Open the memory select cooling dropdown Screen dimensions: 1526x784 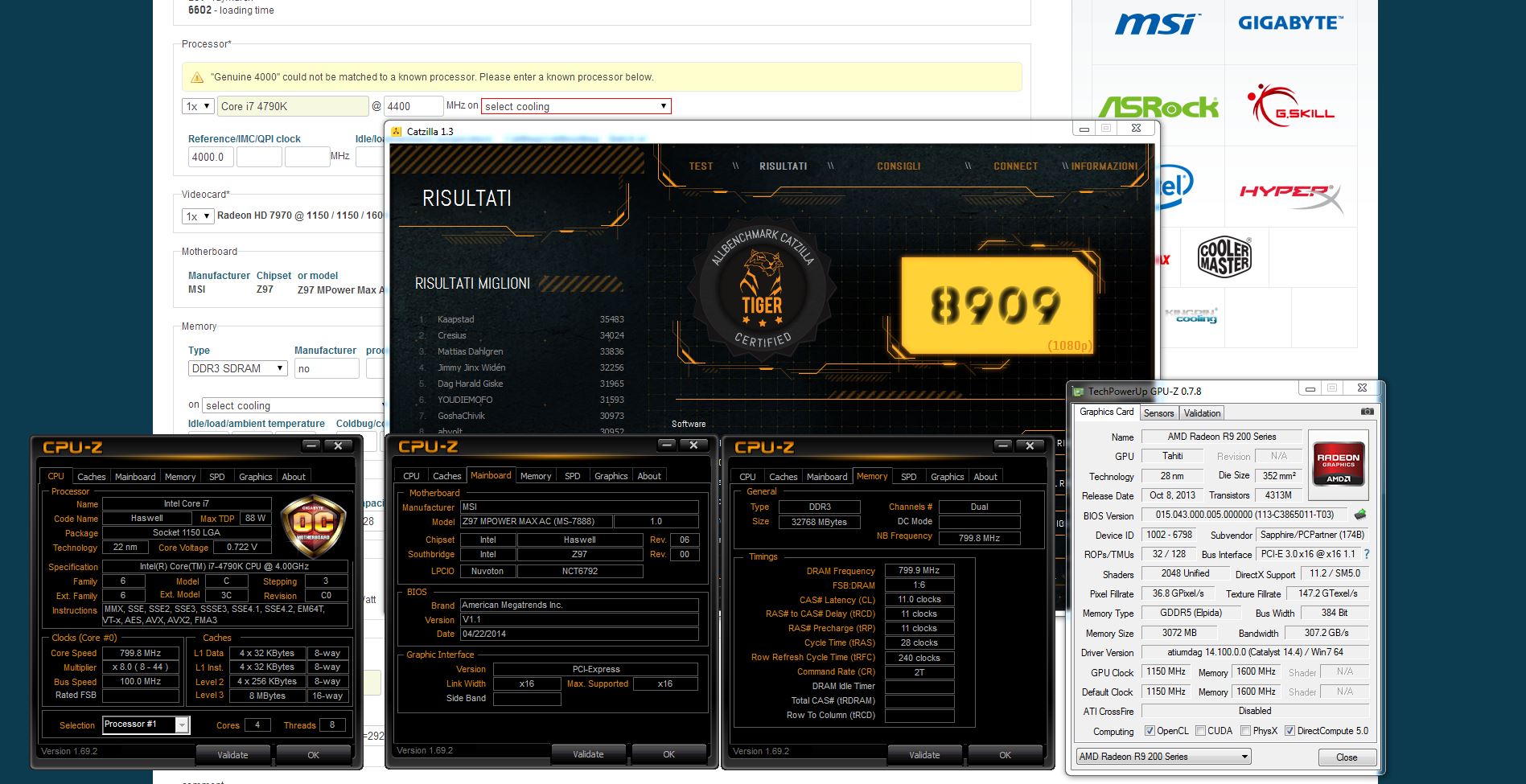293,405
